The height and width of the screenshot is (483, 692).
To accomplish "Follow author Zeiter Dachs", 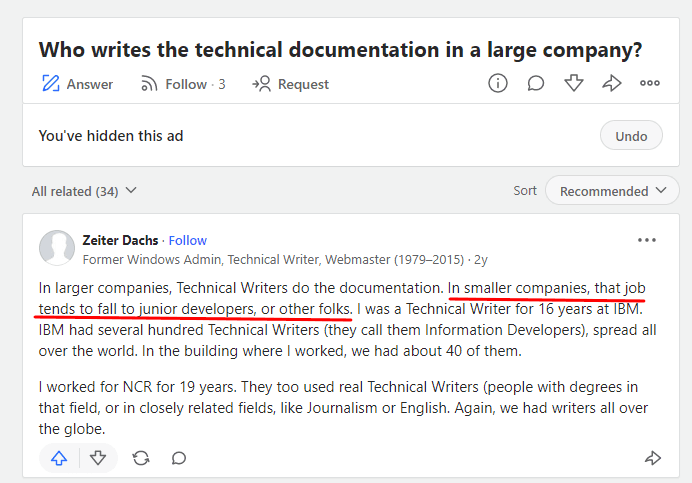I will (188, 240).
